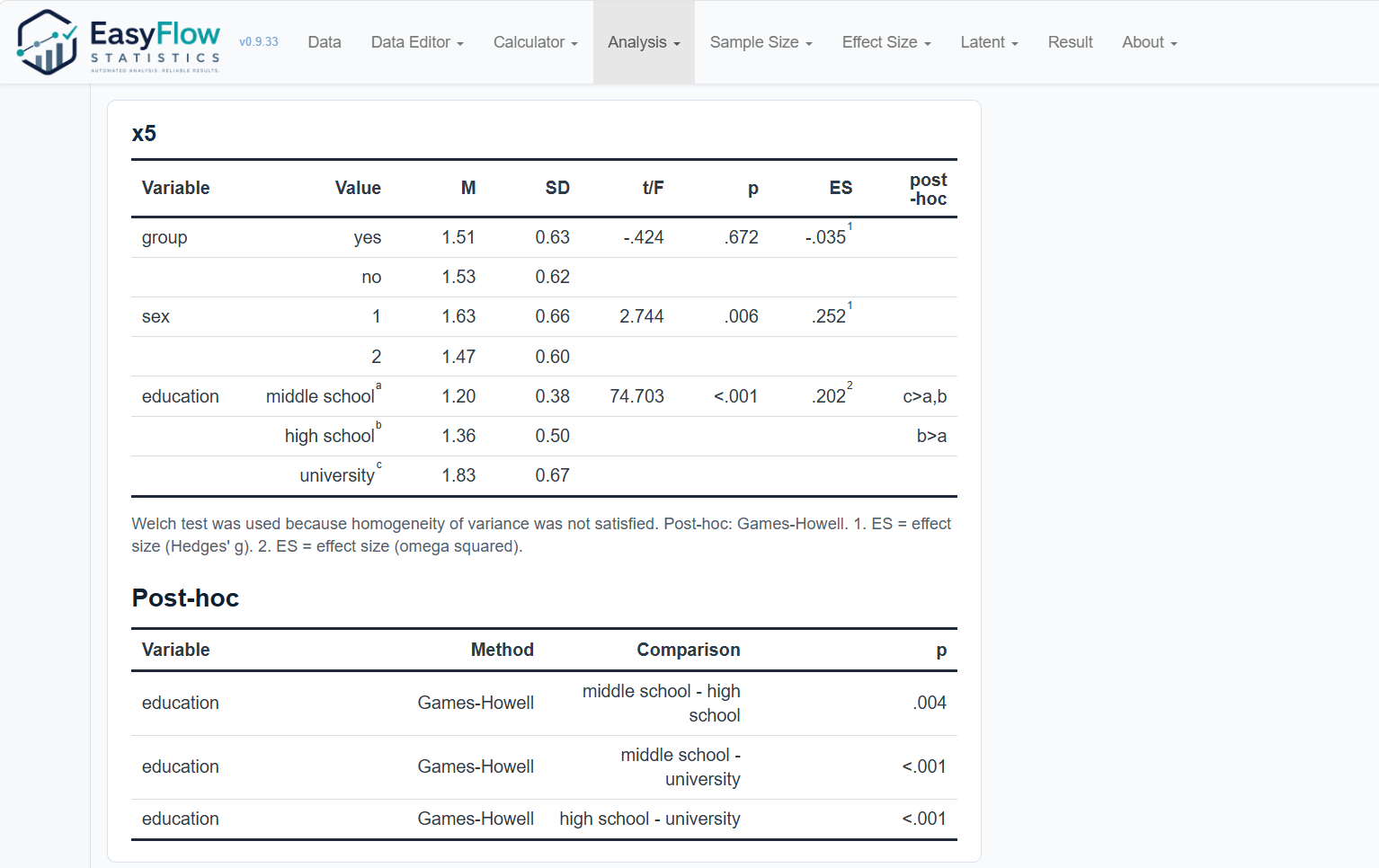Image resolution: width=1379 pixels, height=868 pixels.
Task: Select the F value 74.703
Action: (x=636, y=396)
